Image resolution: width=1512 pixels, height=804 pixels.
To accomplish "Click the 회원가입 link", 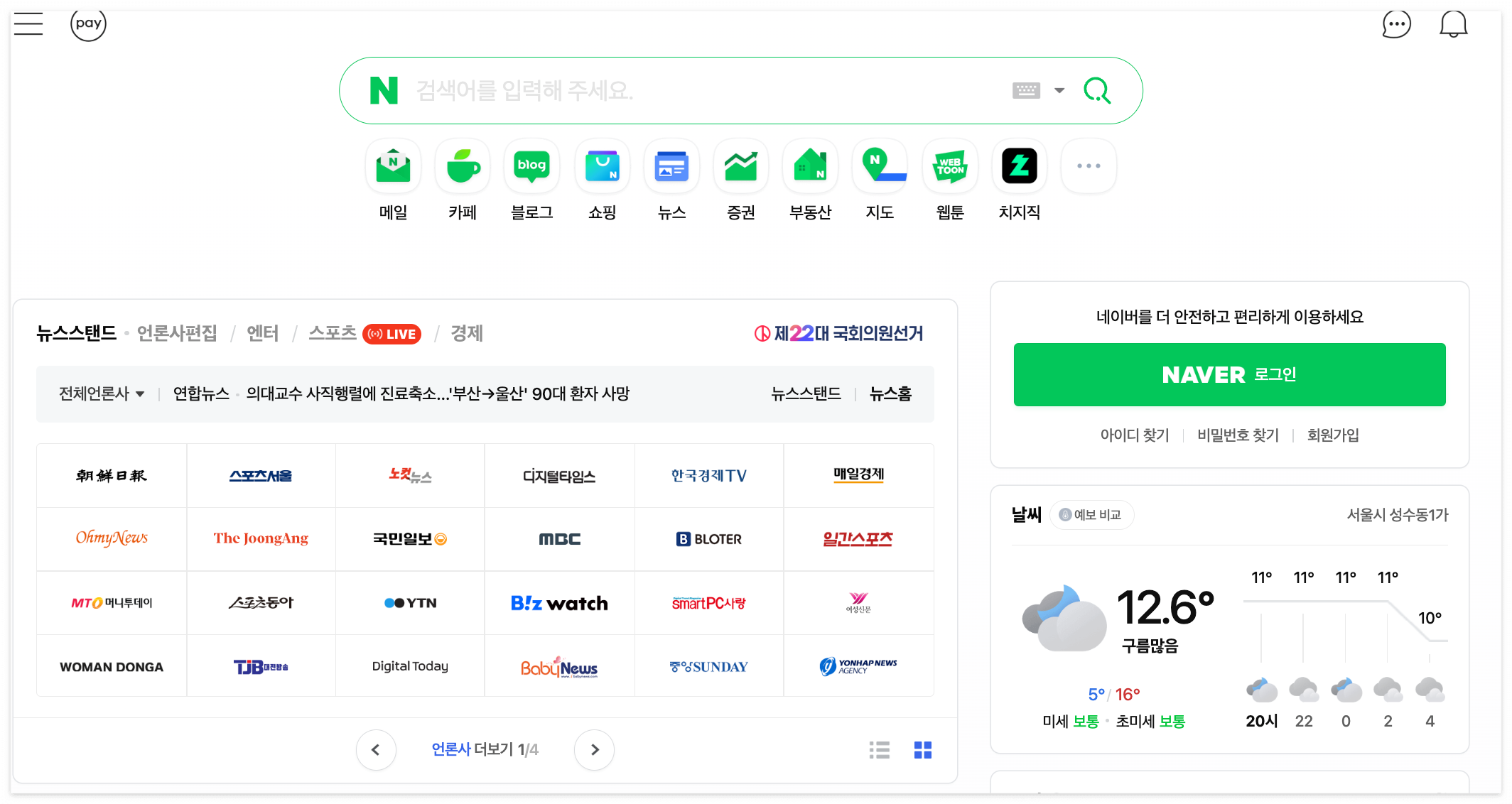I will click(x=1332, y=435).
